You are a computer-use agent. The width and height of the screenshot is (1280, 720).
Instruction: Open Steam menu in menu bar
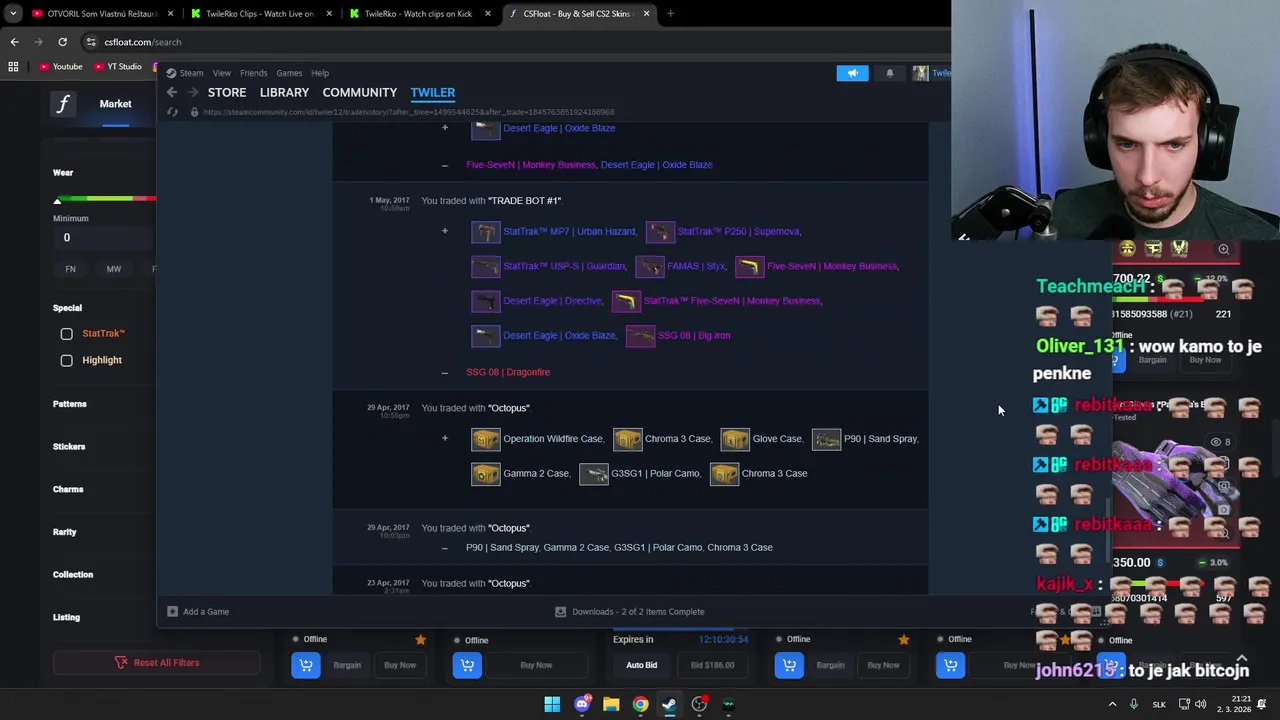tap(191, 73)
